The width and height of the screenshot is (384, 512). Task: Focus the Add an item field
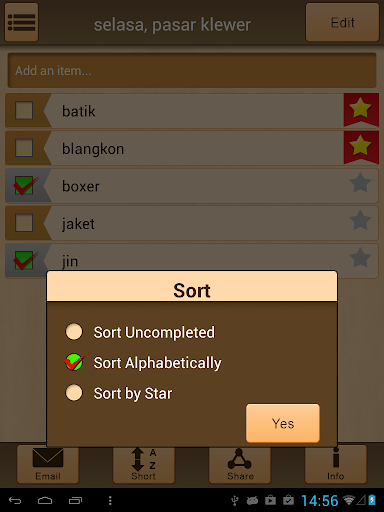click(x=192, y=70)
